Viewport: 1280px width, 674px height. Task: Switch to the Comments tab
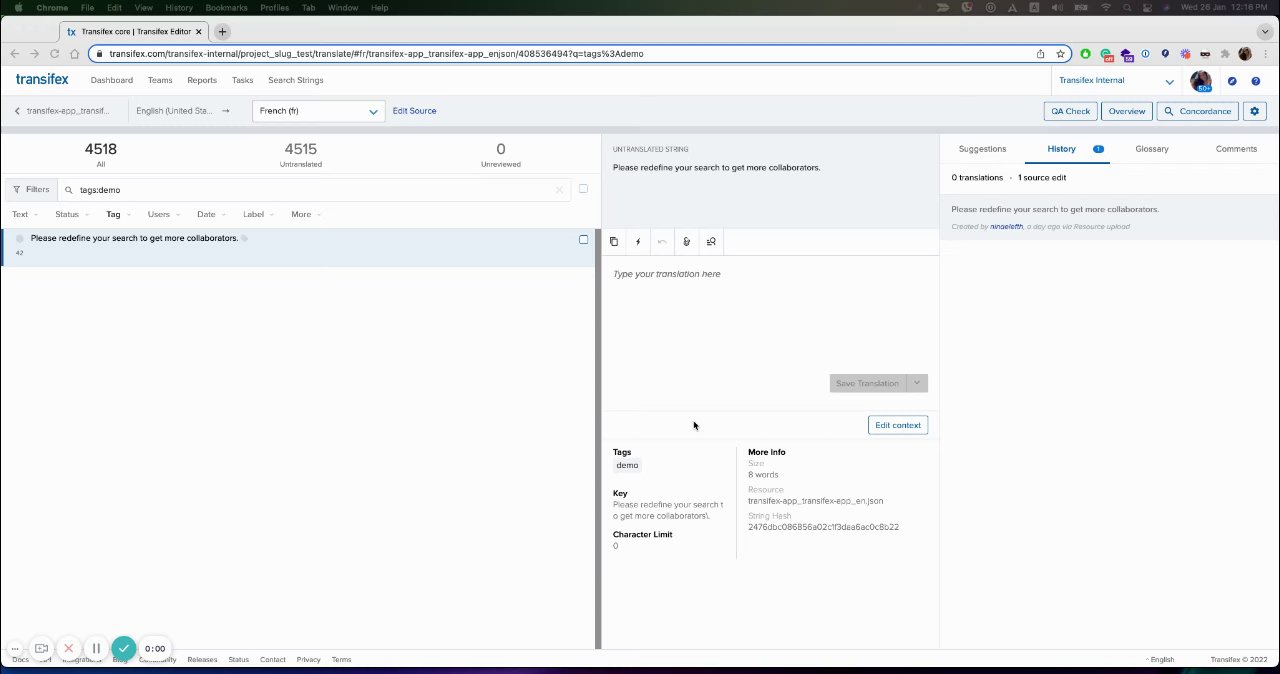pos(1236,149)
